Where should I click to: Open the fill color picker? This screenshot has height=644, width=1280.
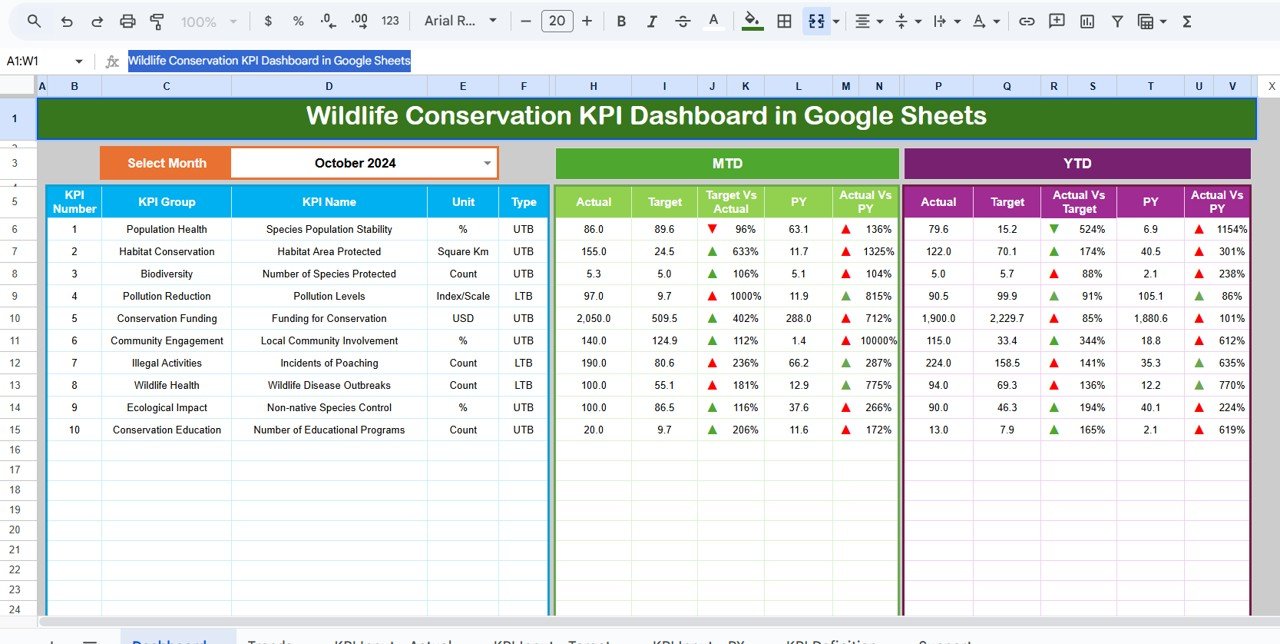click(x=752, y=21)
